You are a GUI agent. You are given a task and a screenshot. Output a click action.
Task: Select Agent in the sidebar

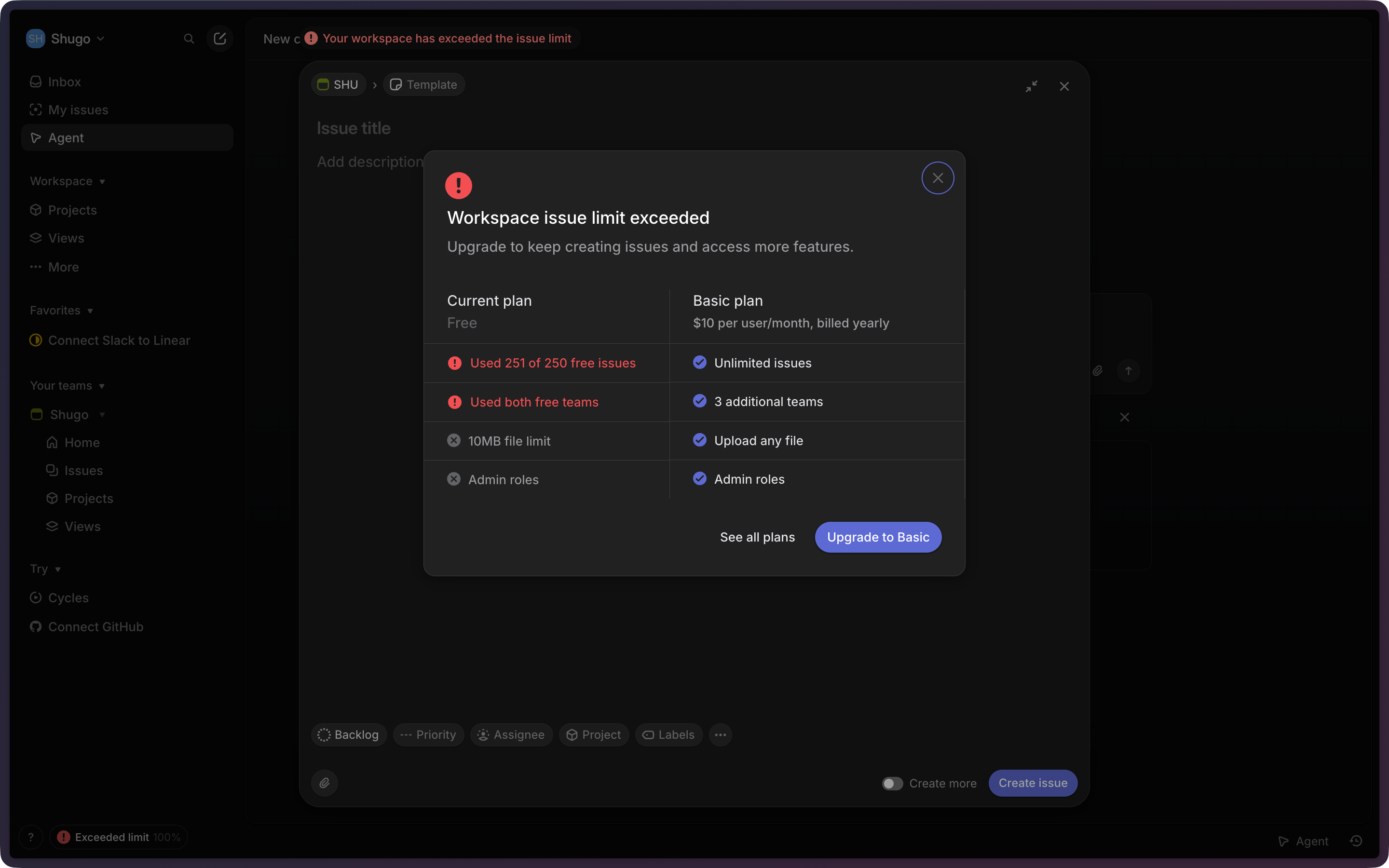coord(127,138)
